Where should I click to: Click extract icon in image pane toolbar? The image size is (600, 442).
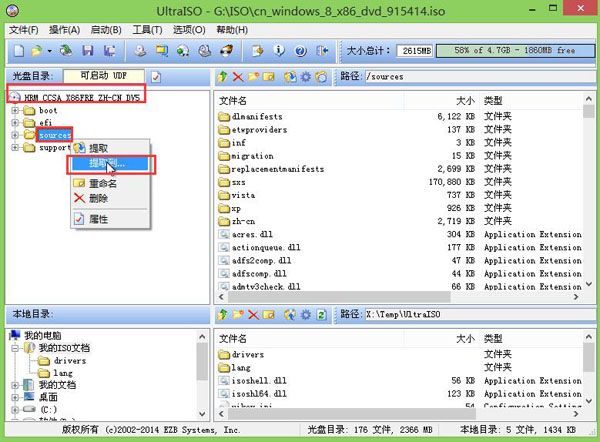click(x=290, y=77)
